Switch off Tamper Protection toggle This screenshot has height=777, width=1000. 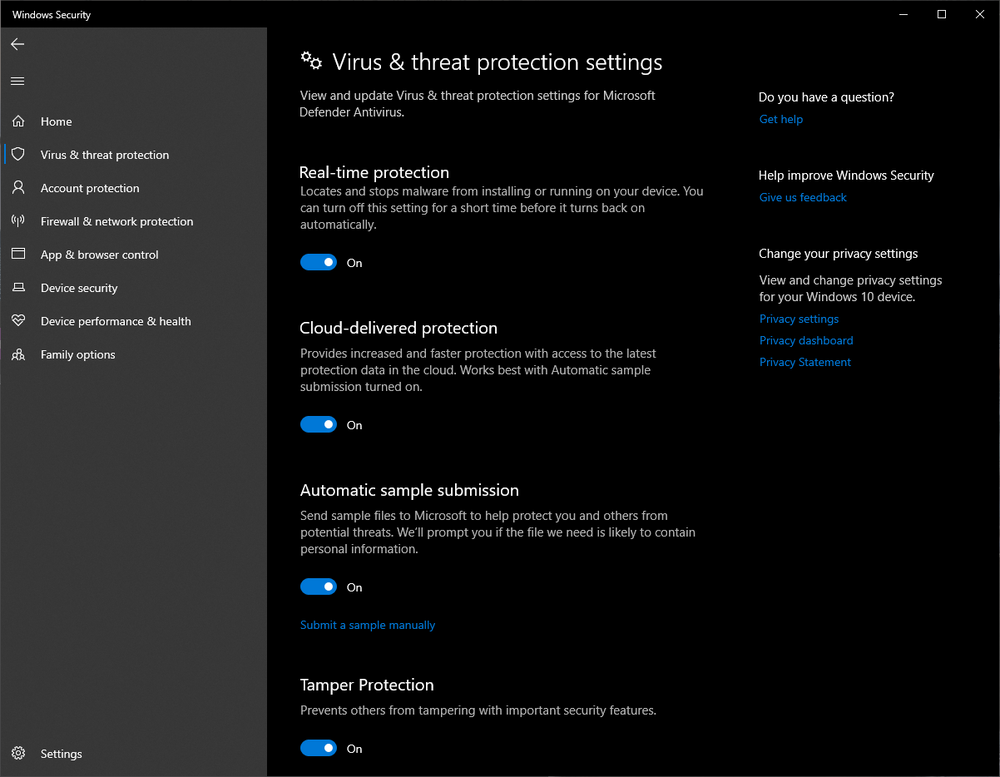319,748
